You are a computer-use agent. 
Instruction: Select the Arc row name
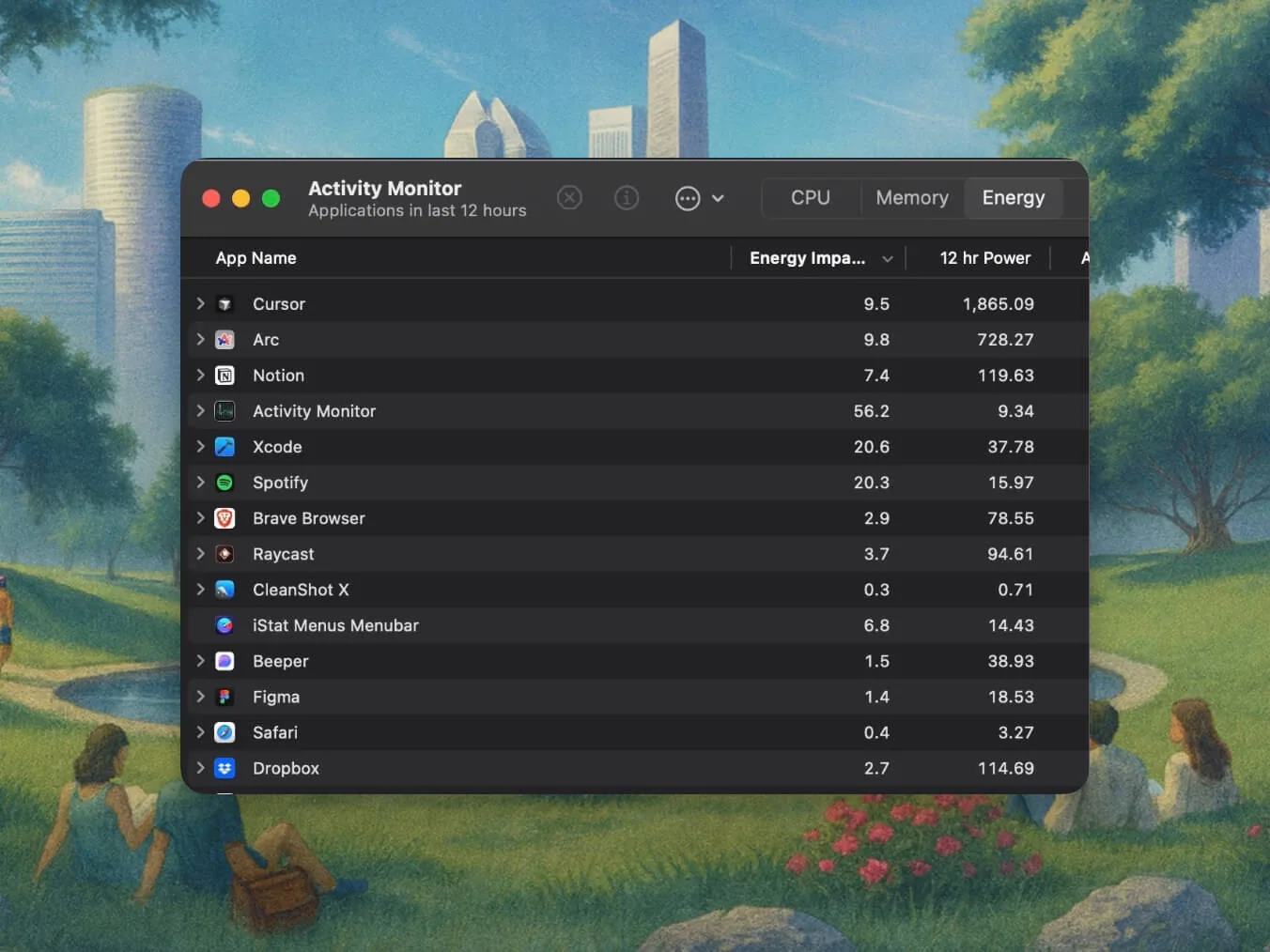(266, 340)
